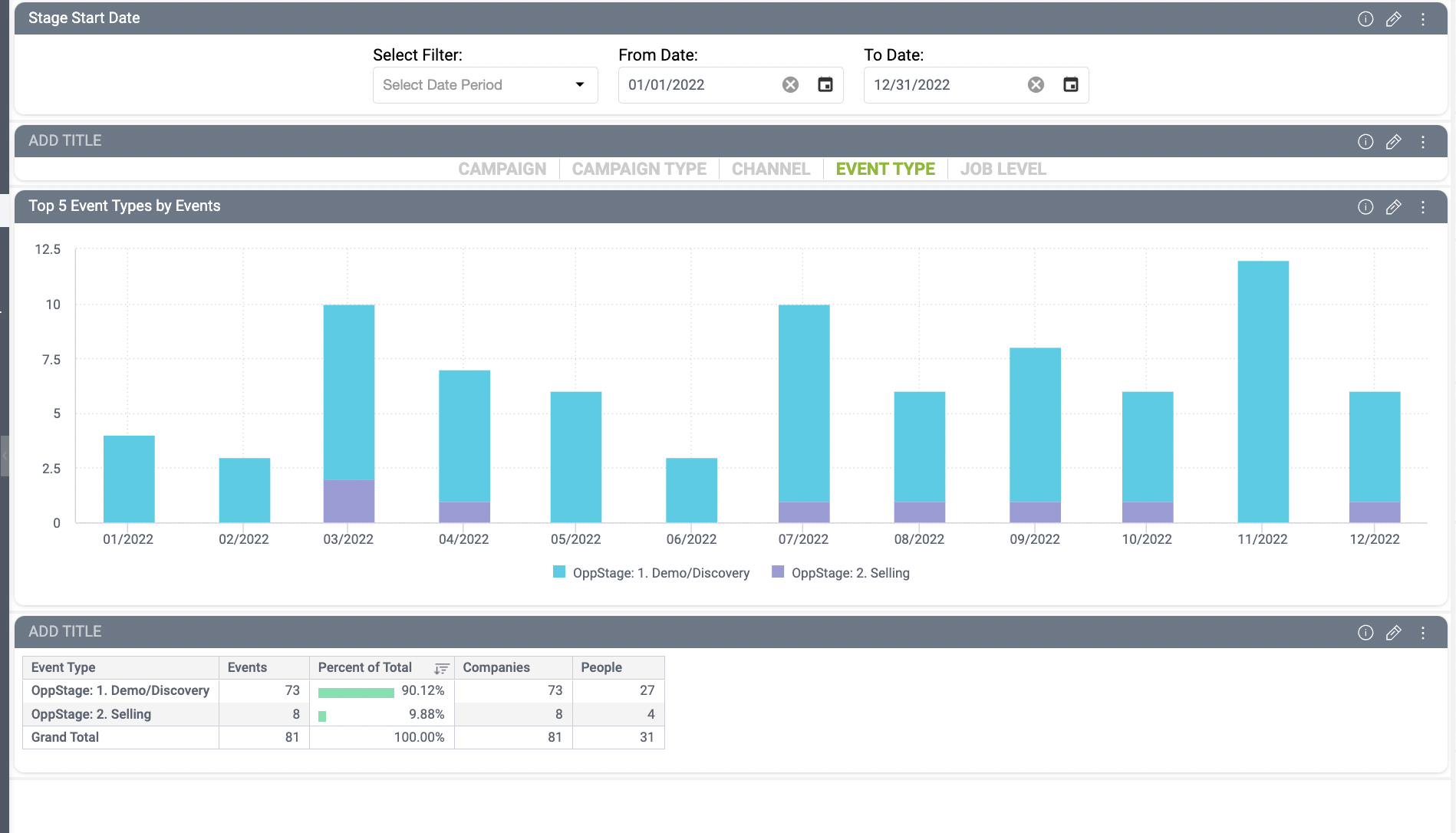Toggle OppStage 2. Selling legend swatch
The image size is (1456, 833).
tap(778, 571)
